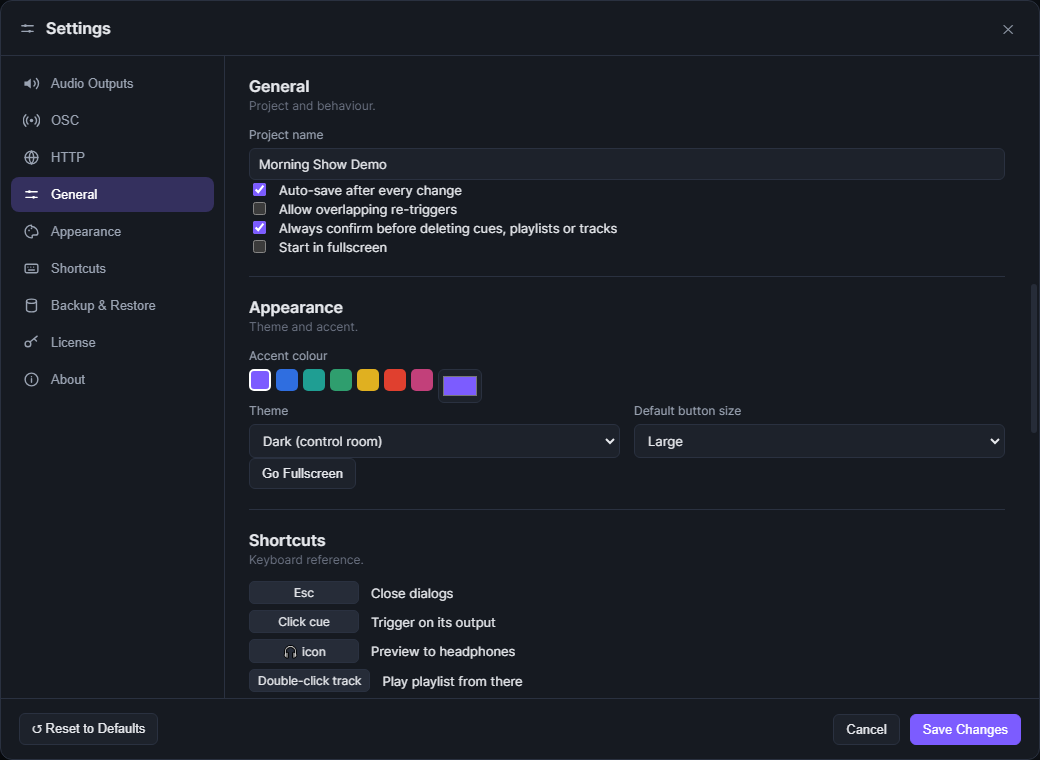Click the General sliders icon in sidebar

(31, 194)
